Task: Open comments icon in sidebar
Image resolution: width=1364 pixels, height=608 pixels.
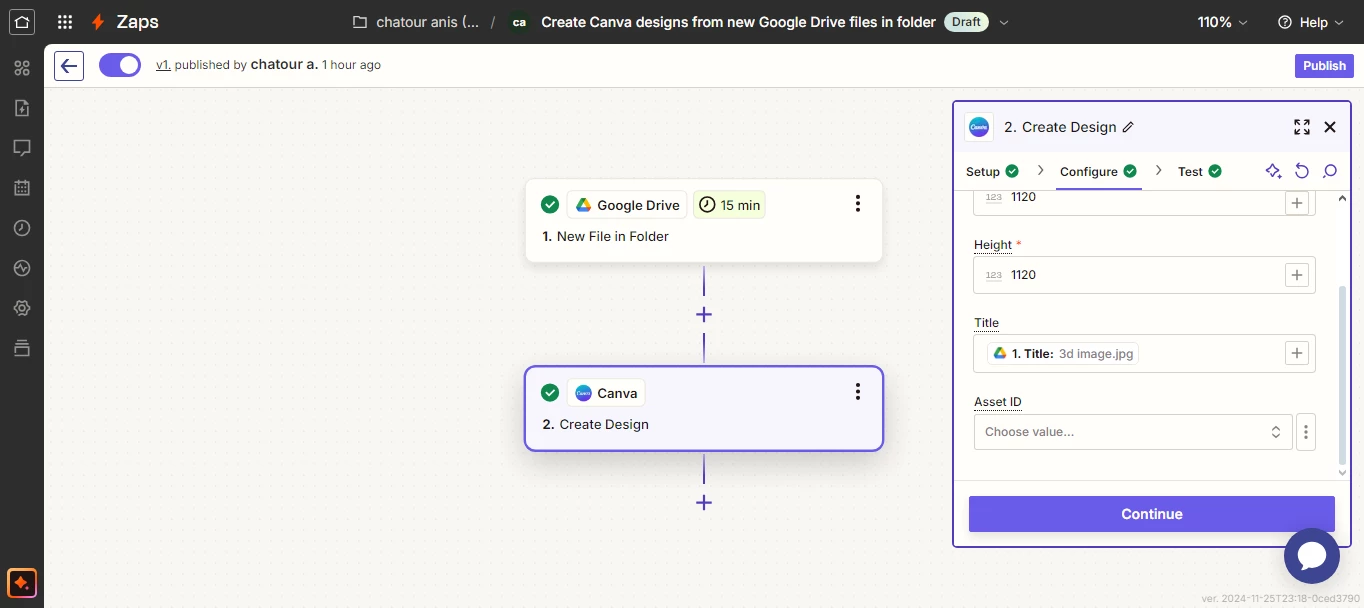Action: pos(22,148)
